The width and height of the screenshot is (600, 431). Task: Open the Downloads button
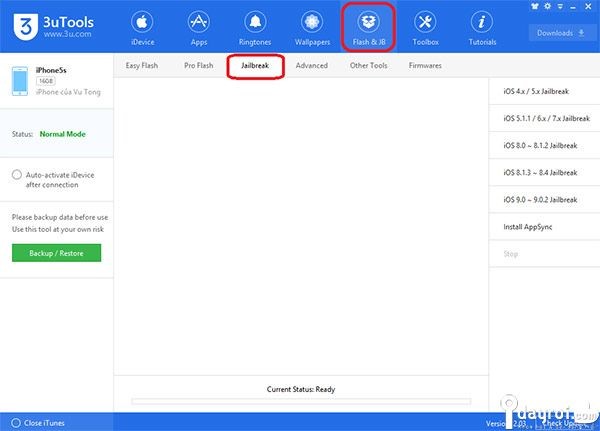coord(559,32)
